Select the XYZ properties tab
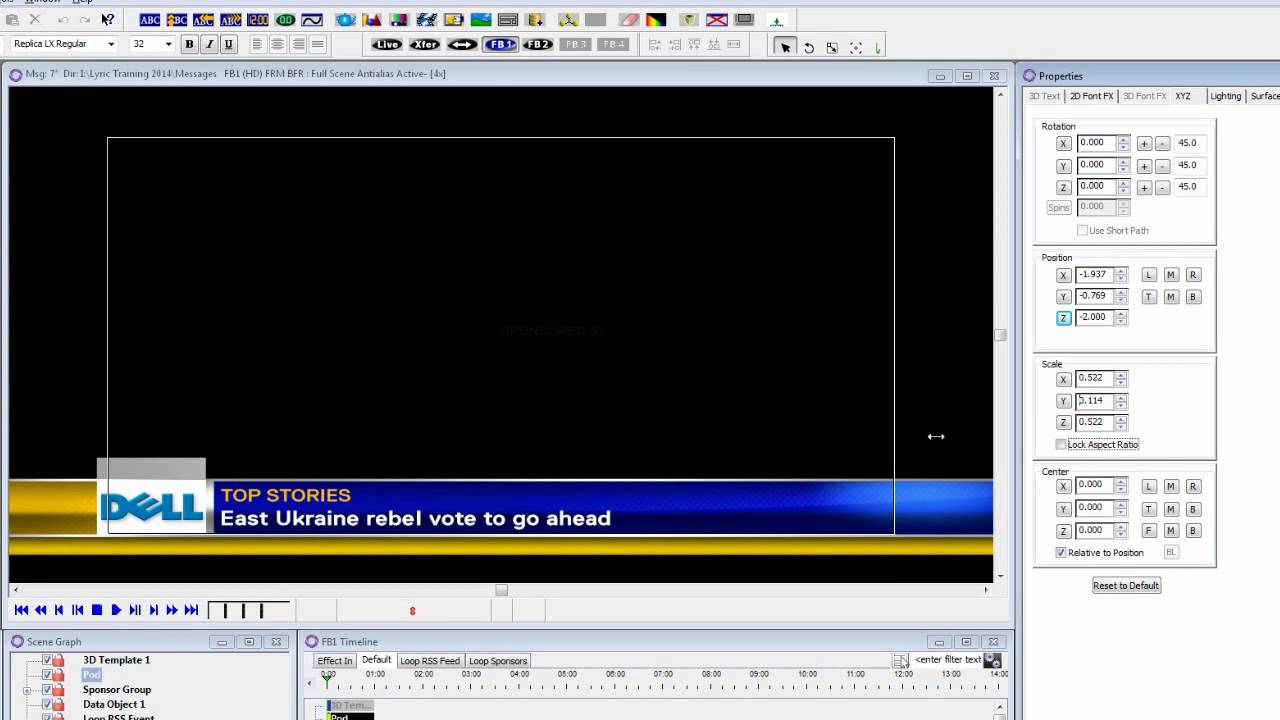 click(1183, 96)
